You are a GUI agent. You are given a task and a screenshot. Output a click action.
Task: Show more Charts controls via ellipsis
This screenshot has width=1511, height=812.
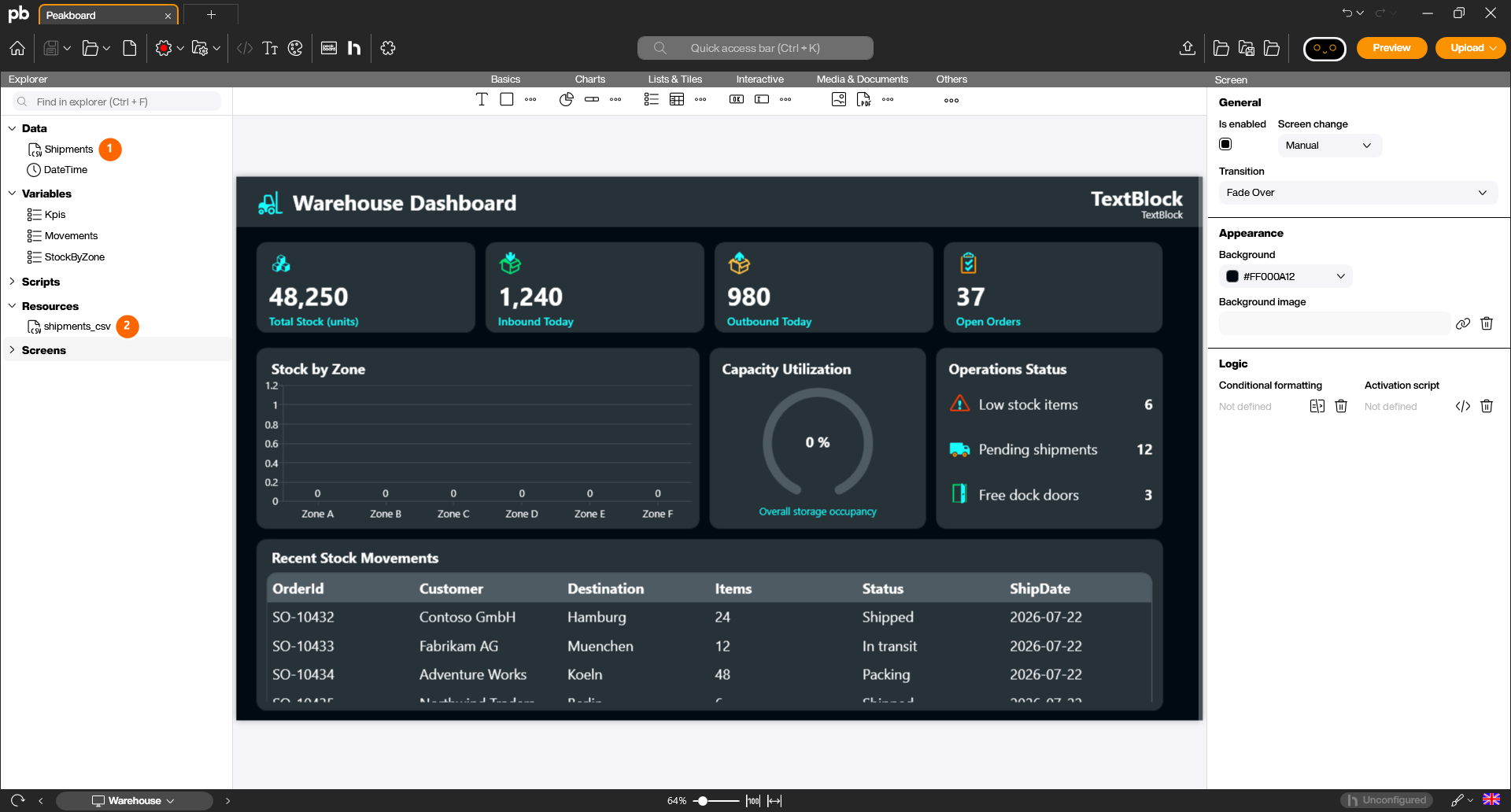tap(615, 99)
